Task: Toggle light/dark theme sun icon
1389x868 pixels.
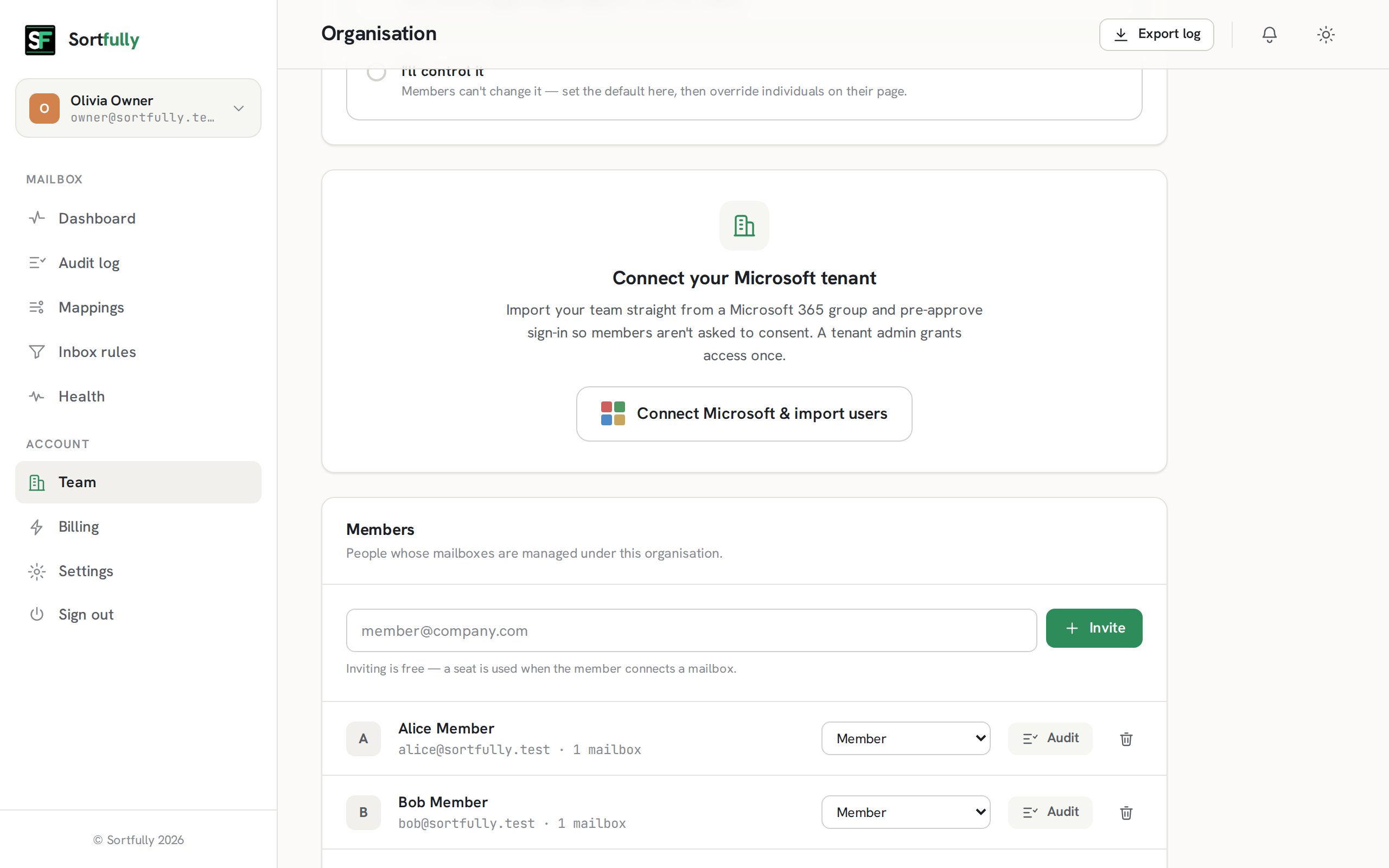Action: click(1326, 34)
